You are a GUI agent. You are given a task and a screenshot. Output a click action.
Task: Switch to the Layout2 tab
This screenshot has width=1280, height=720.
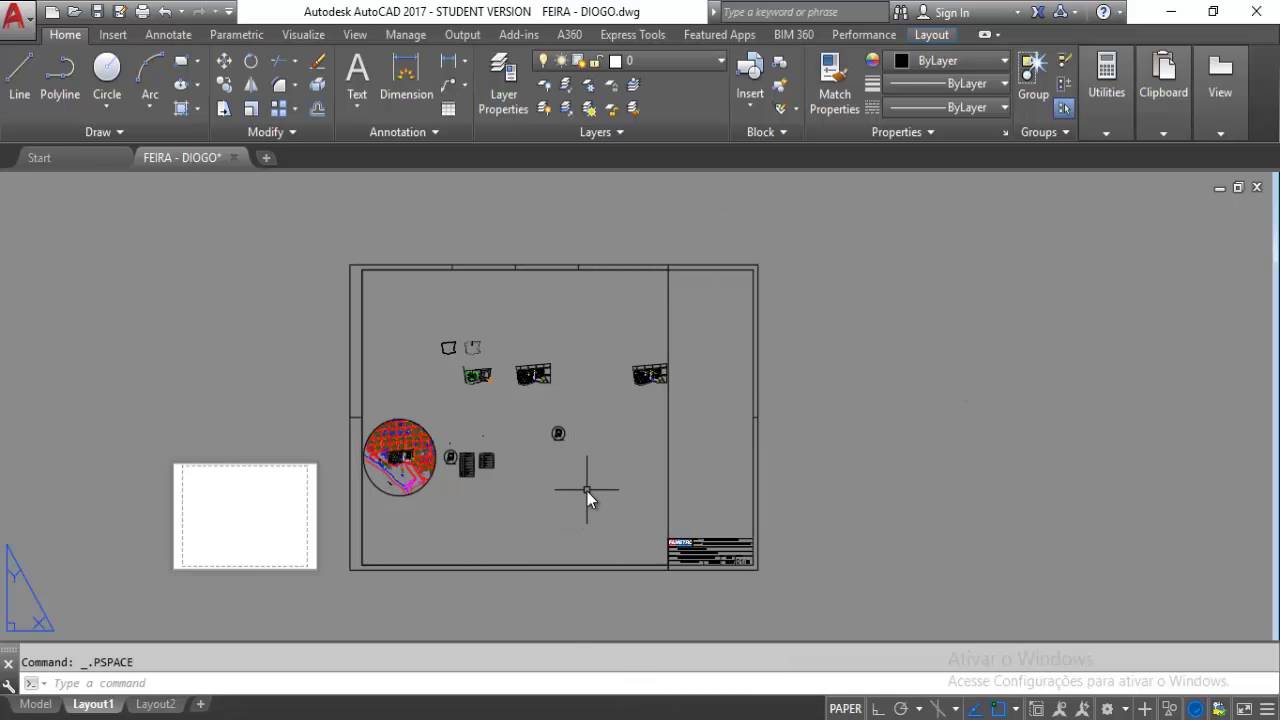click(x=155, y=705)
